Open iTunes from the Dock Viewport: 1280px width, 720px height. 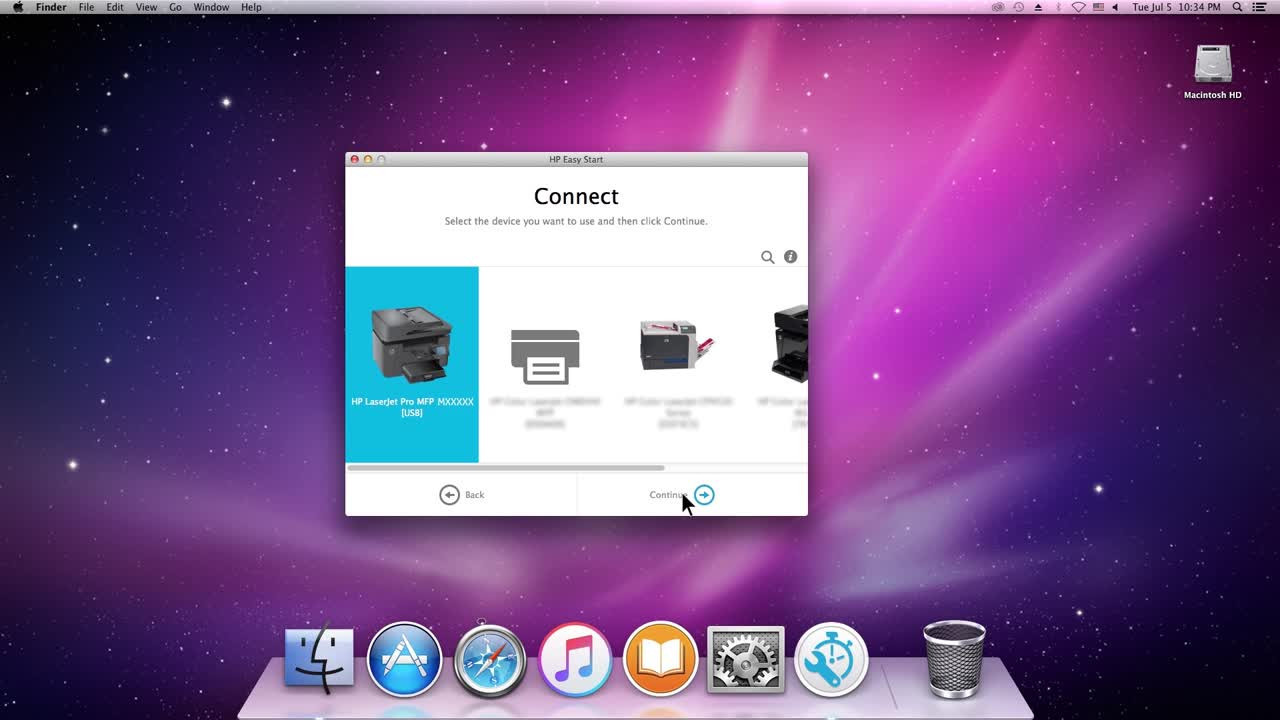point(575,658)
